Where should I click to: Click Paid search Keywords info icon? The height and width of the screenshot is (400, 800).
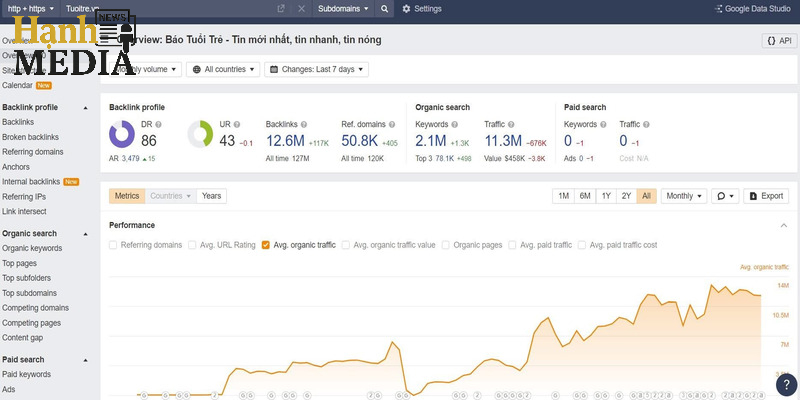[x=603, y=124]
